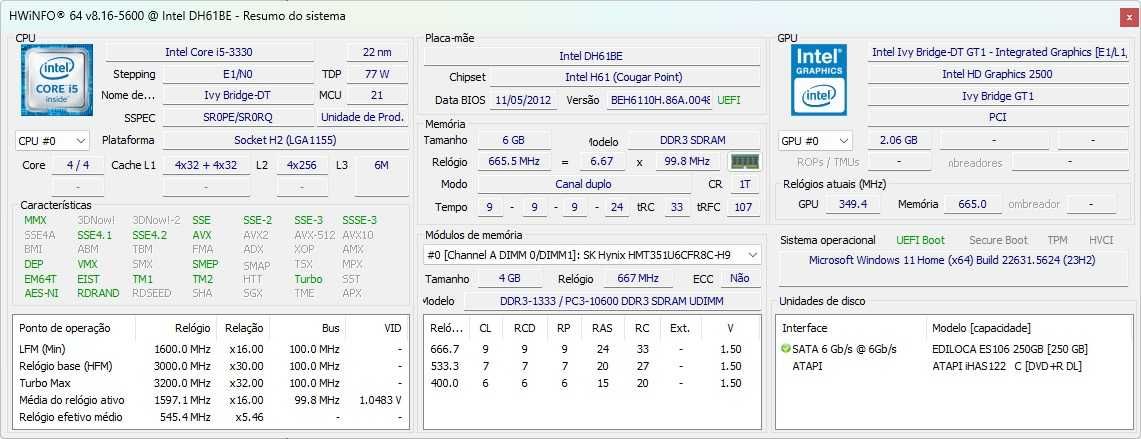Click the 665.5 MHz memory clock field

tap(512, 162)
